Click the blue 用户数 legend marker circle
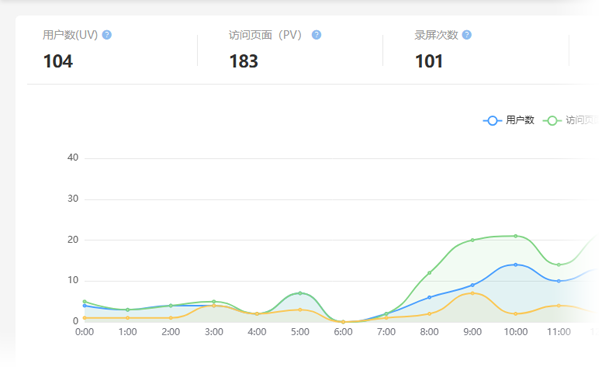Image resolution: width=600 pixels, height=368 pixels. [492, 120]
